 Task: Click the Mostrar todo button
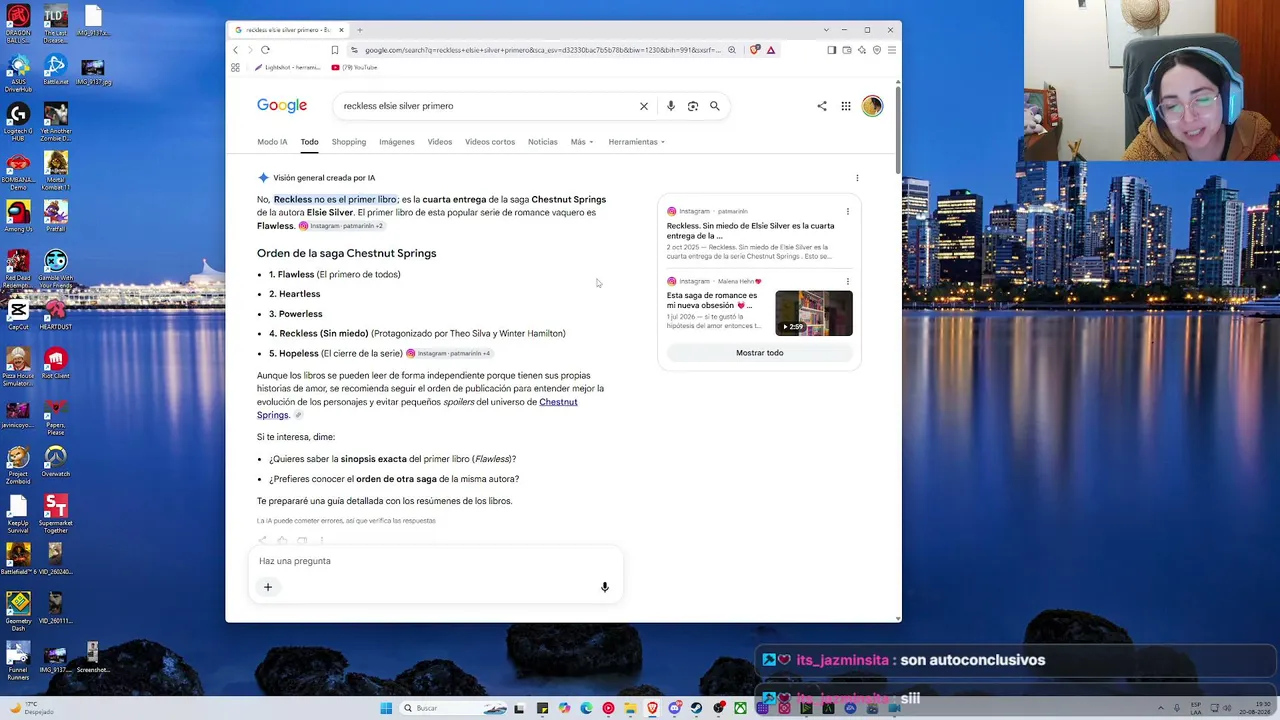point(760,353)
